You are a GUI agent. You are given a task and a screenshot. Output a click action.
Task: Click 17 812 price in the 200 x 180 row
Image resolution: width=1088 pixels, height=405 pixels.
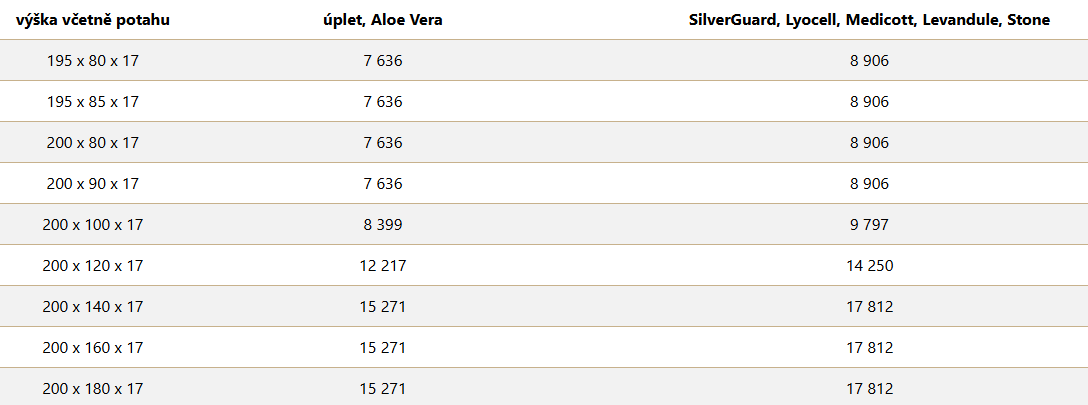[x=869, y=388]
